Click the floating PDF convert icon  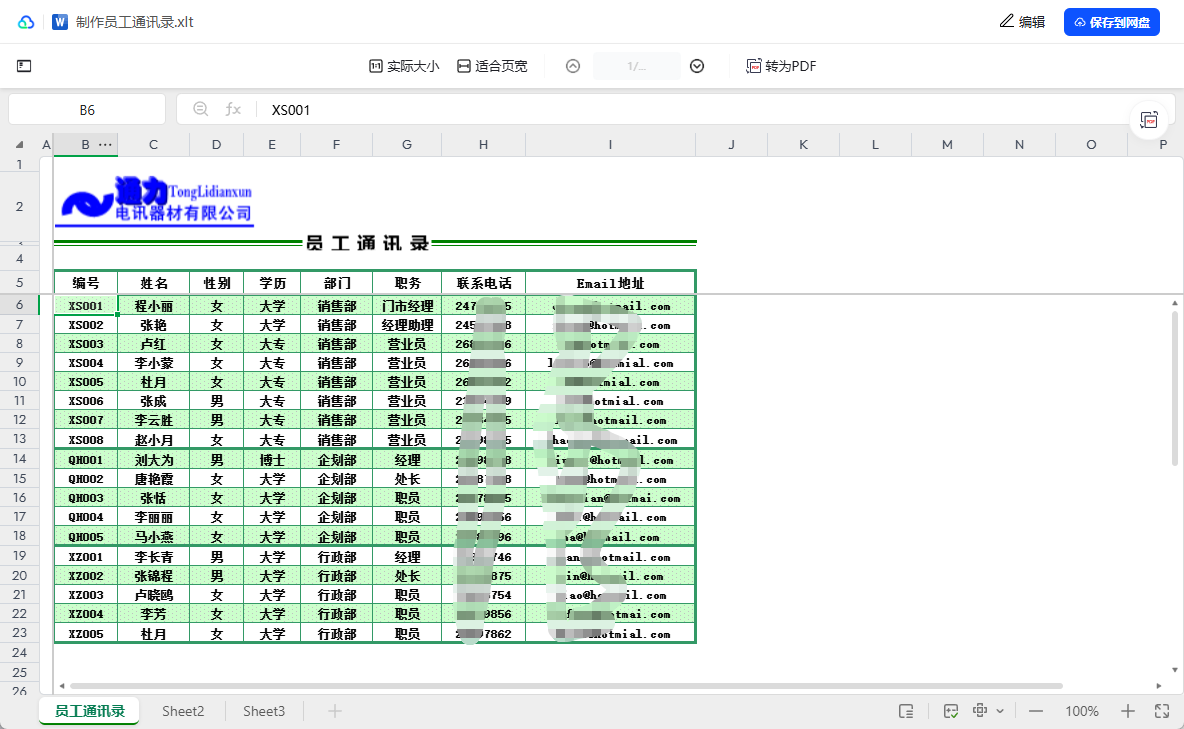(x=1149, y=120)
